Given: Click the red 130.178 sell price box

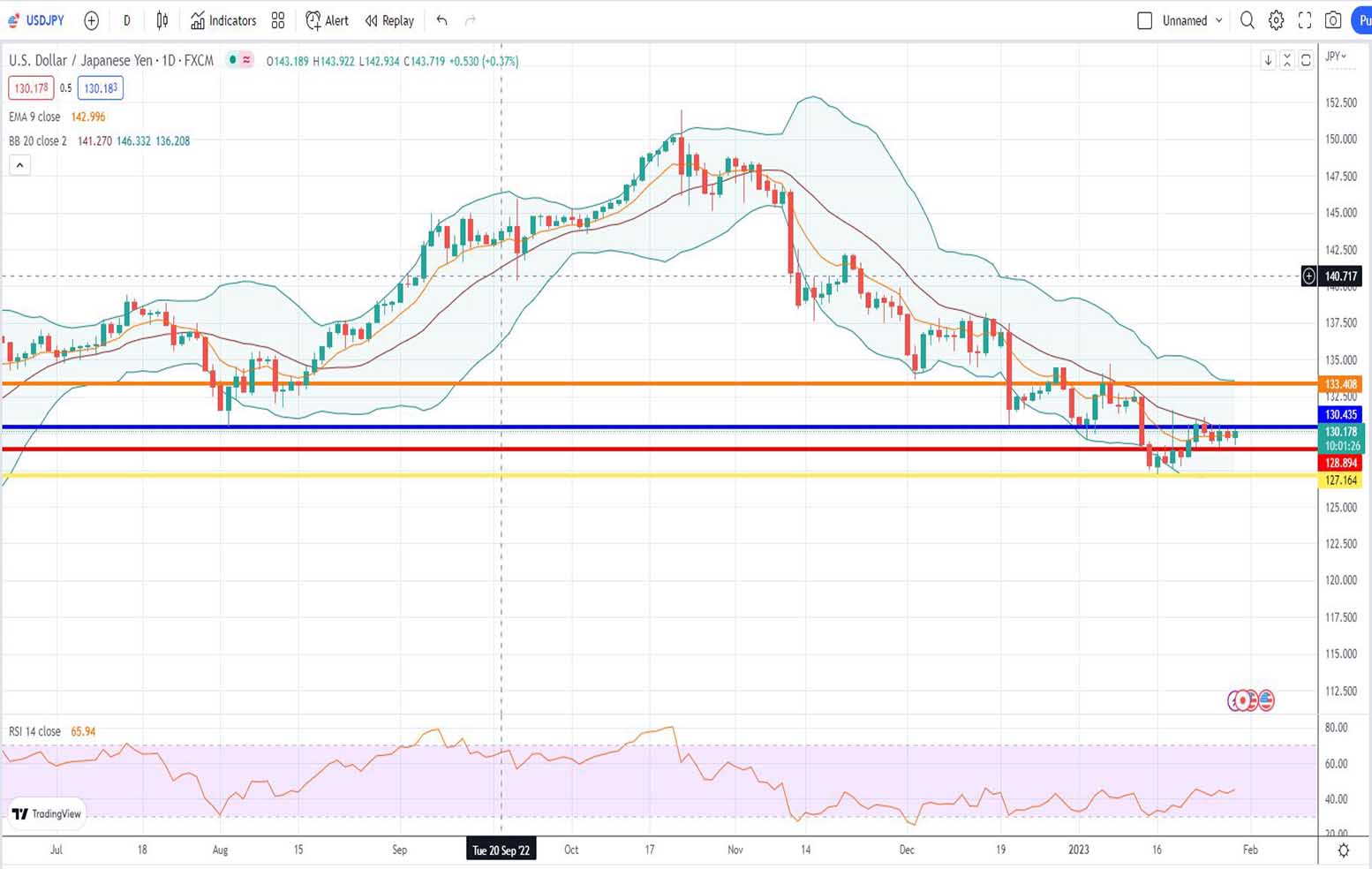Looking at the screenshot, I should (x=31, y=88).
